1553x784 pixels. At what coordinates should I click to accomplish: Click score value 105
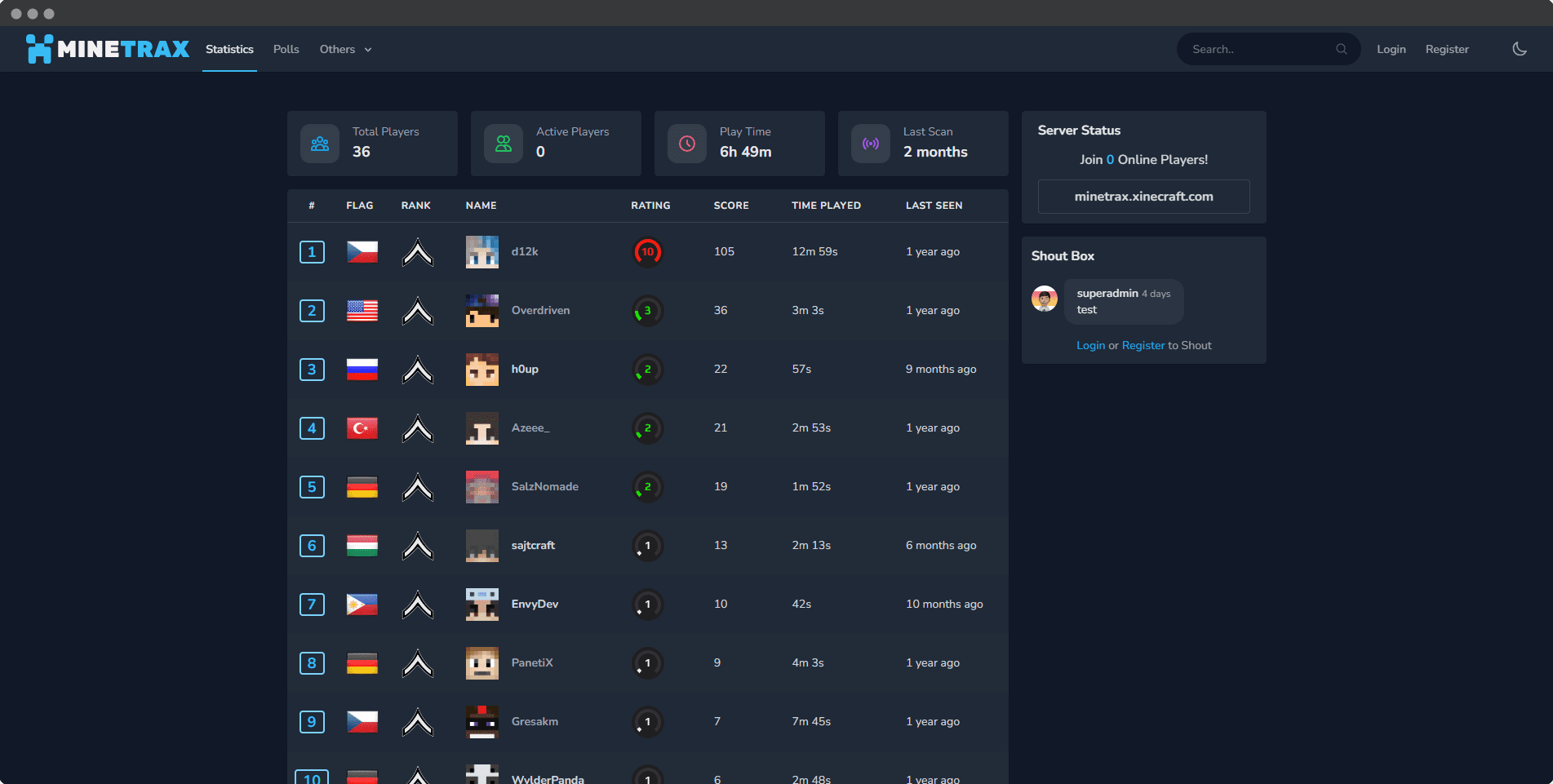(x=724, y=252)
